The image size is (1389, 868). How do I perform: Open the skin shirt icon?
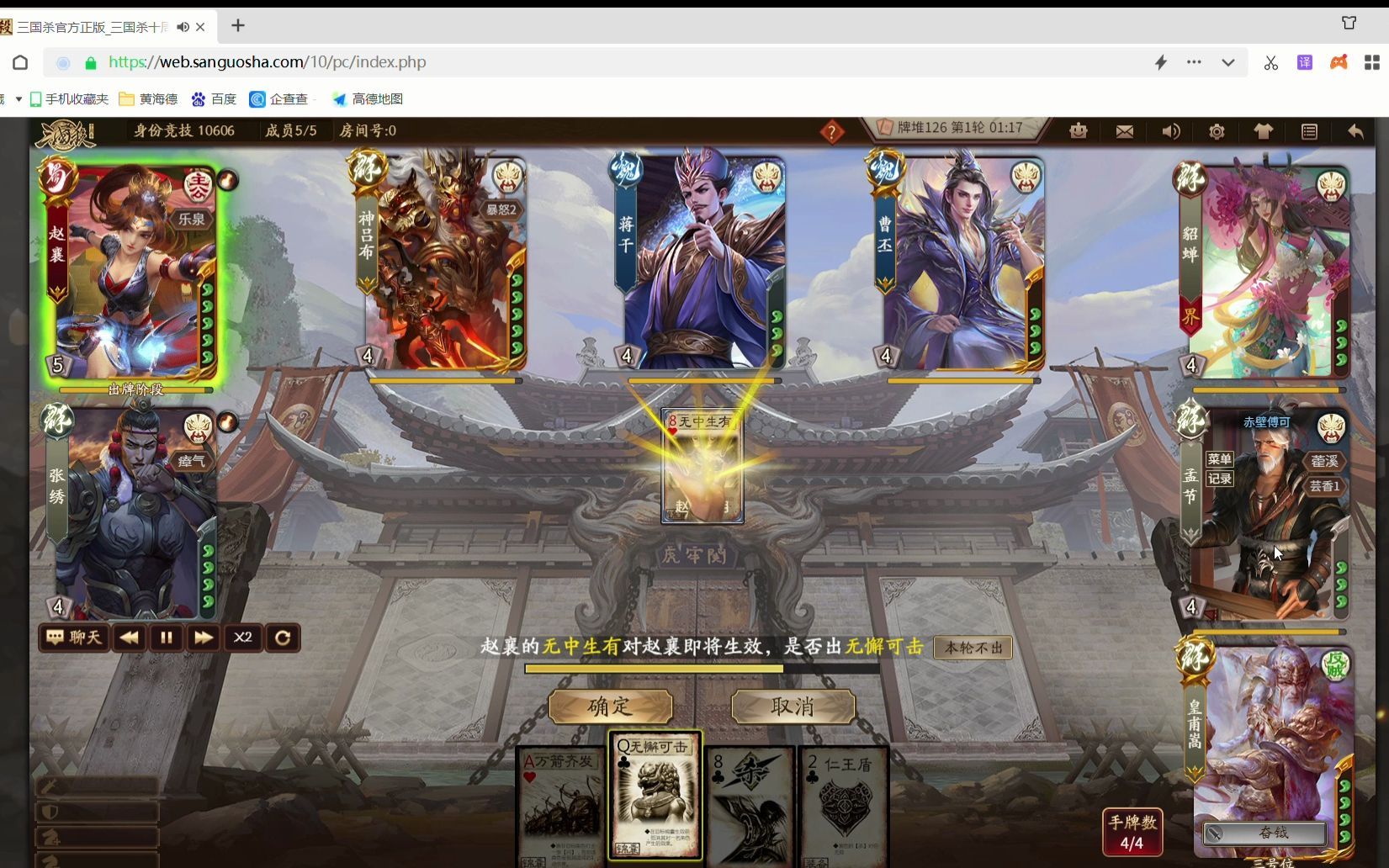pos(1263,131)
